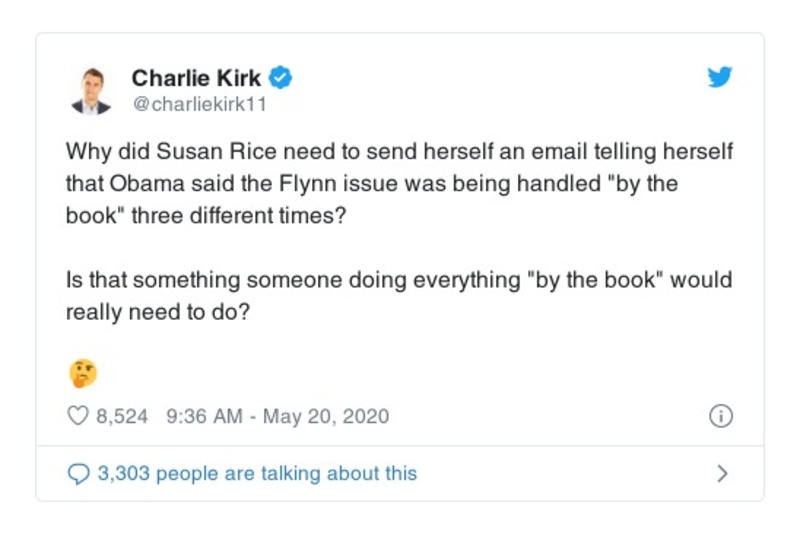This screenshot has height=537, width=800.
Task: Click the blue Twitter bird logo
Action: click(x=720, y=78)
